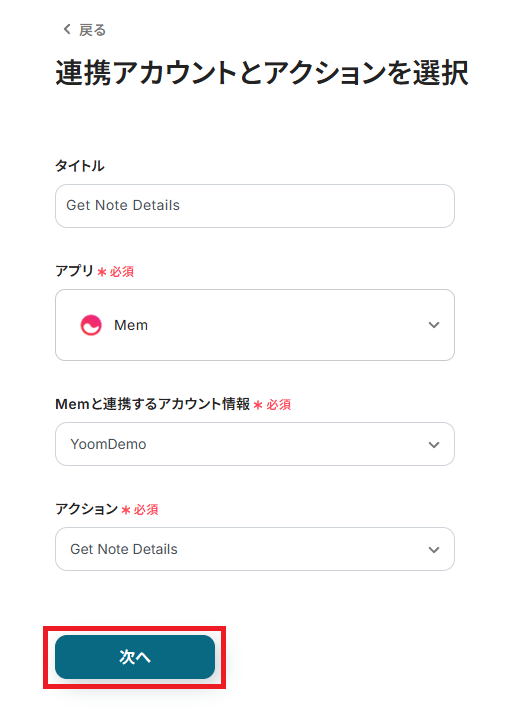
Task: Focus the タイトル input field
Action: 255,206
